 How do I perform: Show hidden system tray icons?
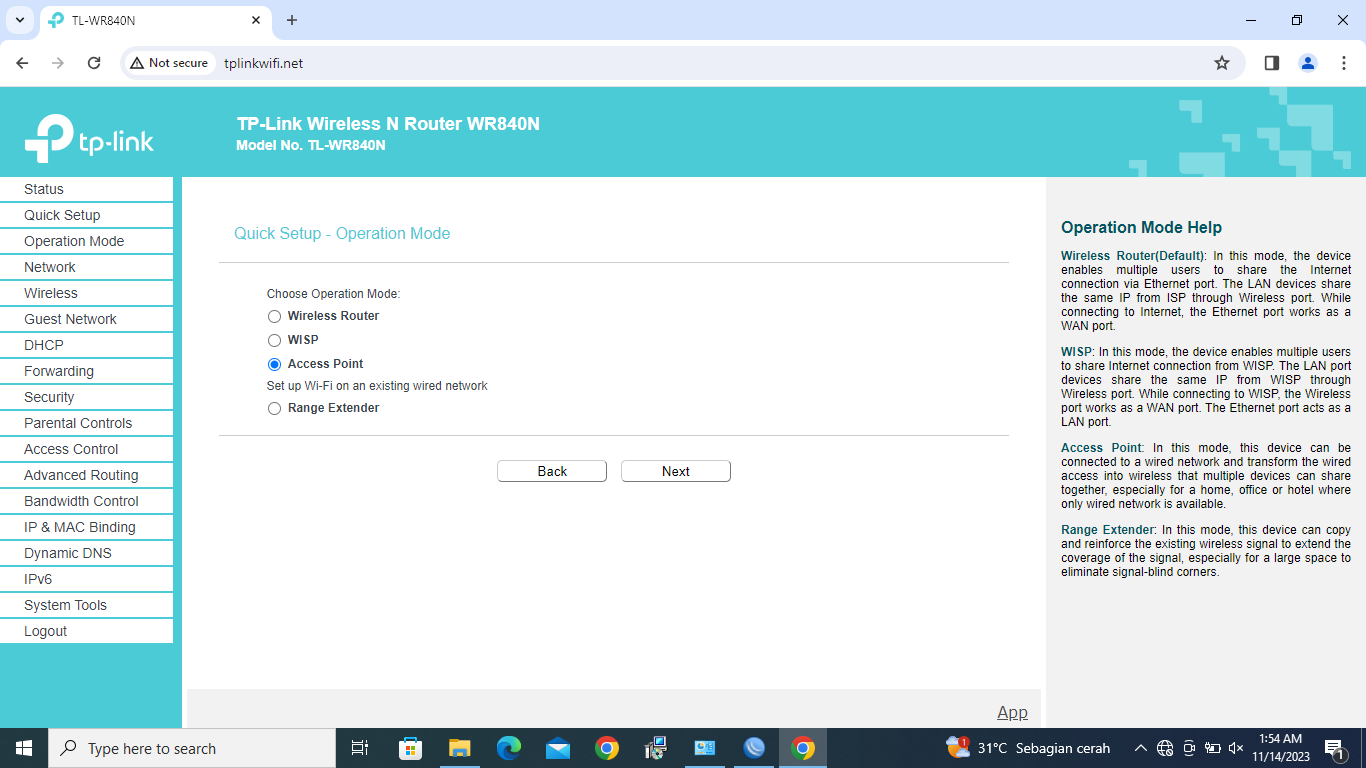1140,748
